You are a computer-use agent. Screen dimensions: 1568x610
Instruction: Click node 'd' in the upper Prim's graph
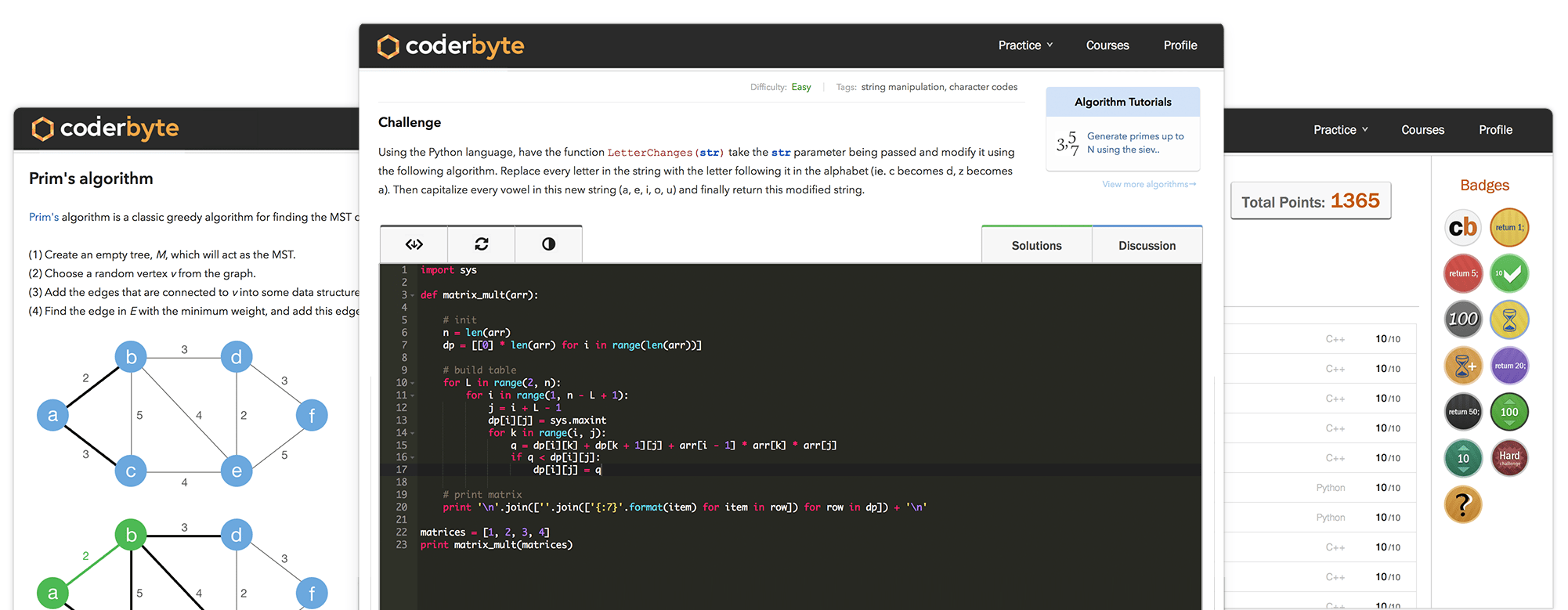pos(236,357)
